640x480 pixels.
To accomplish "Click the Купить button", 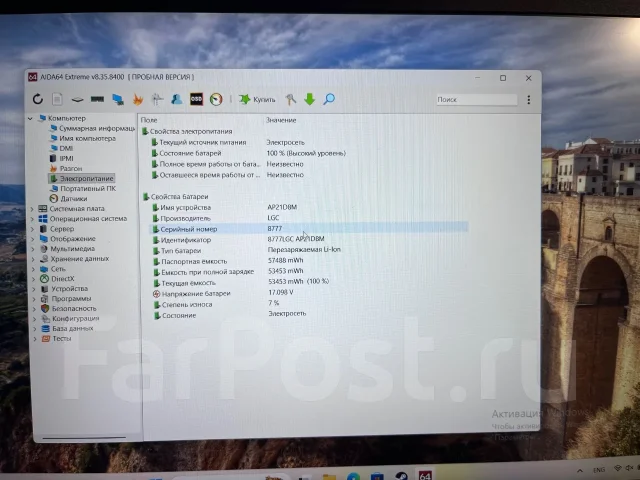I will point(257,99).
